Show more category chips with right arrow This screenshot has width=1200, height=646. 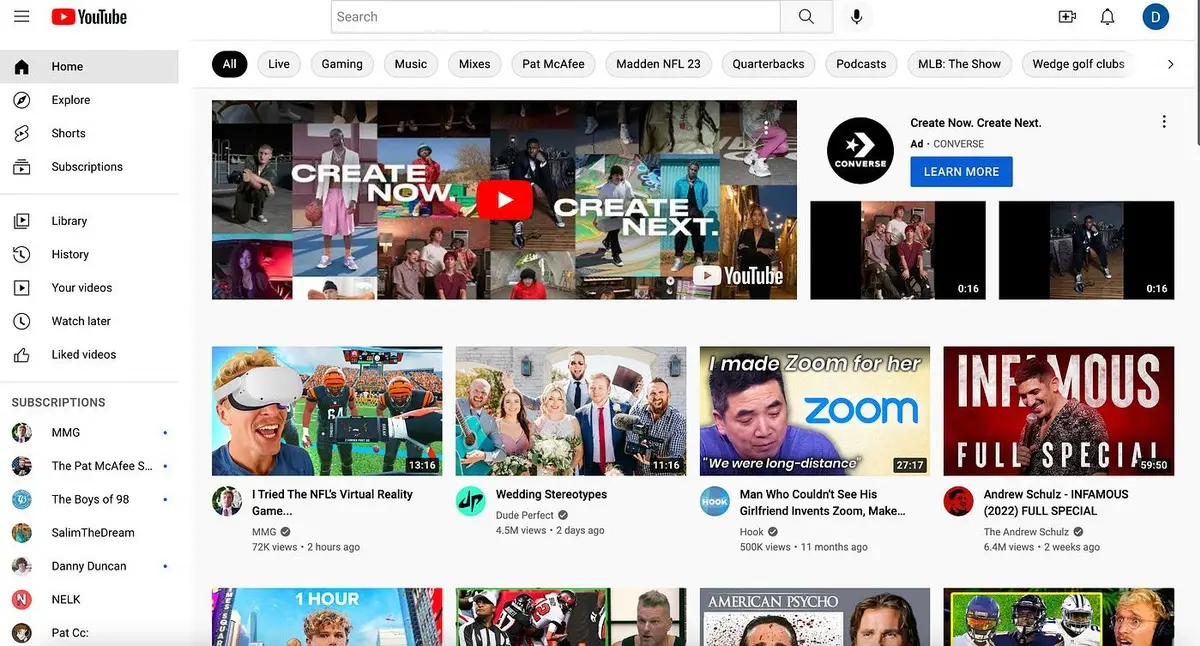point(1171,64)
